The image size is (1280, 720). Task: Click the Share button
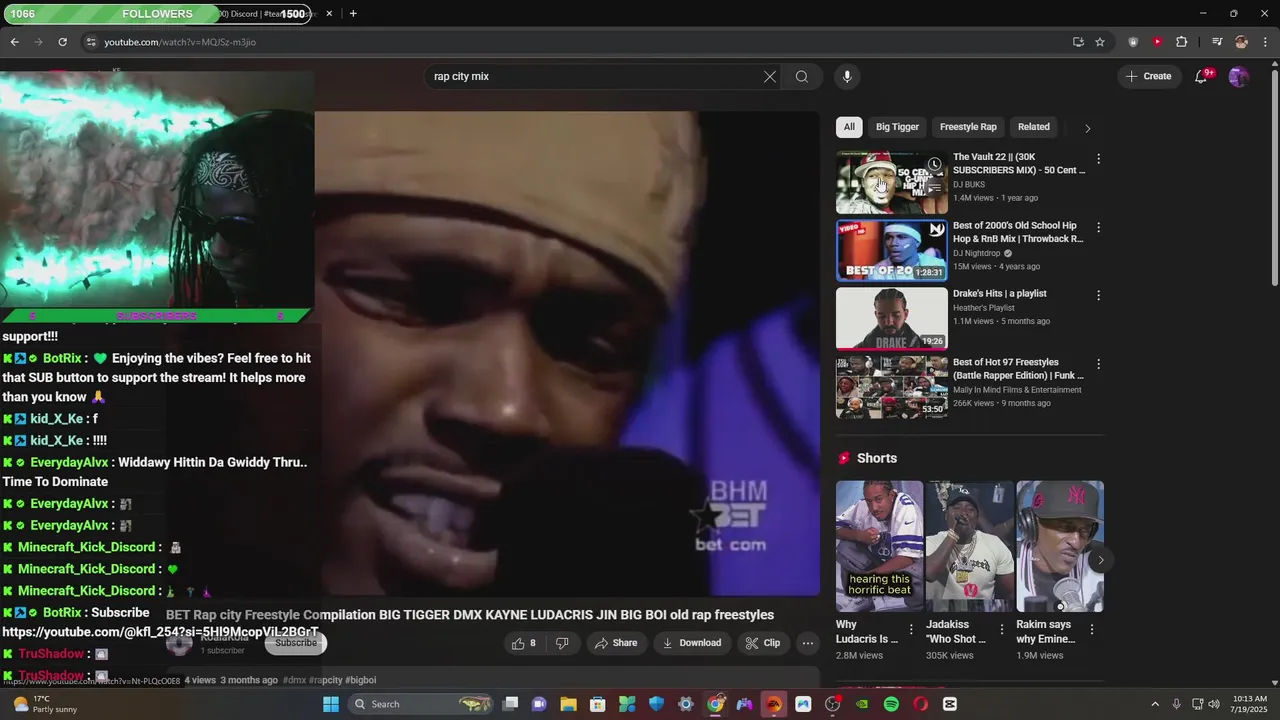[x=616, y=643]
